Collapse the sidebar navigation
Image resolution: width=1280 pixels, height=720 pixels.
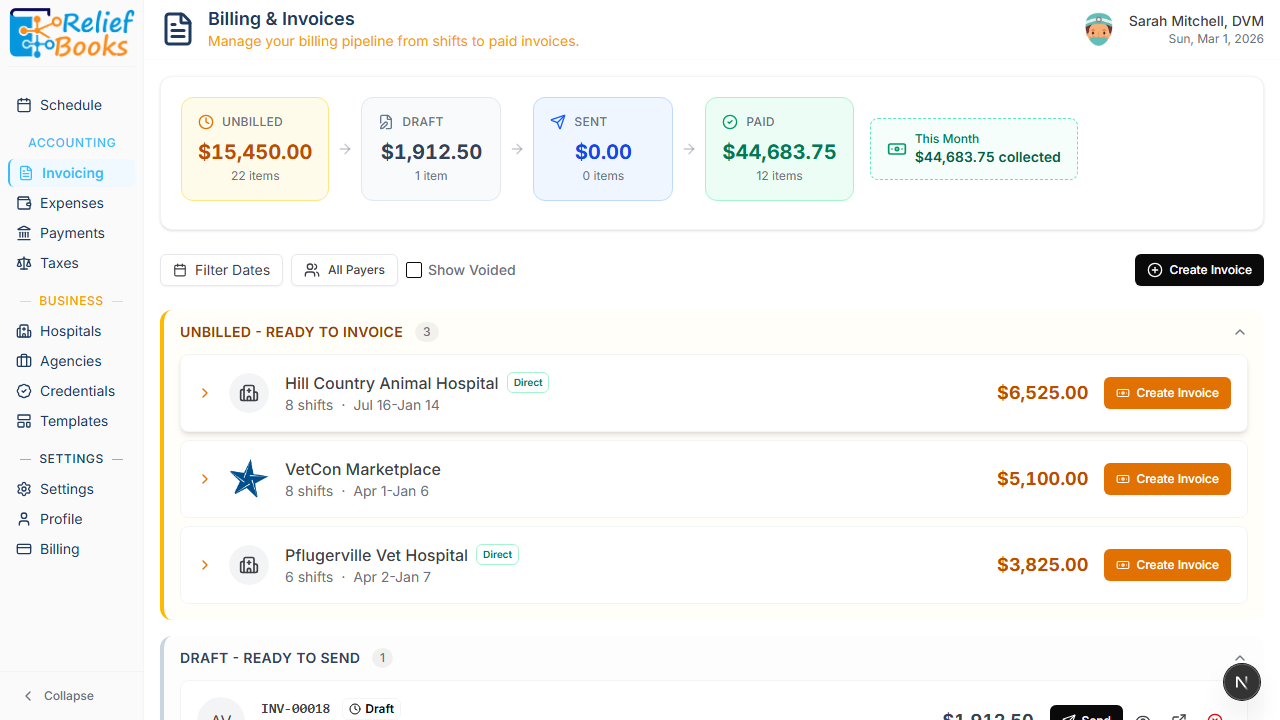click(58, 696)
